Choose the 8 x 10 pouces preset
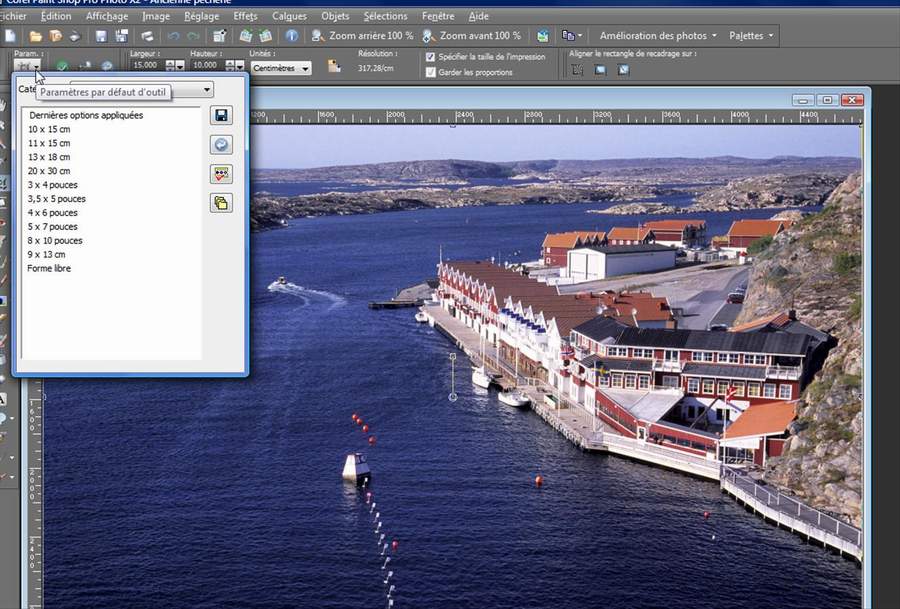 [x=55, y=241]
